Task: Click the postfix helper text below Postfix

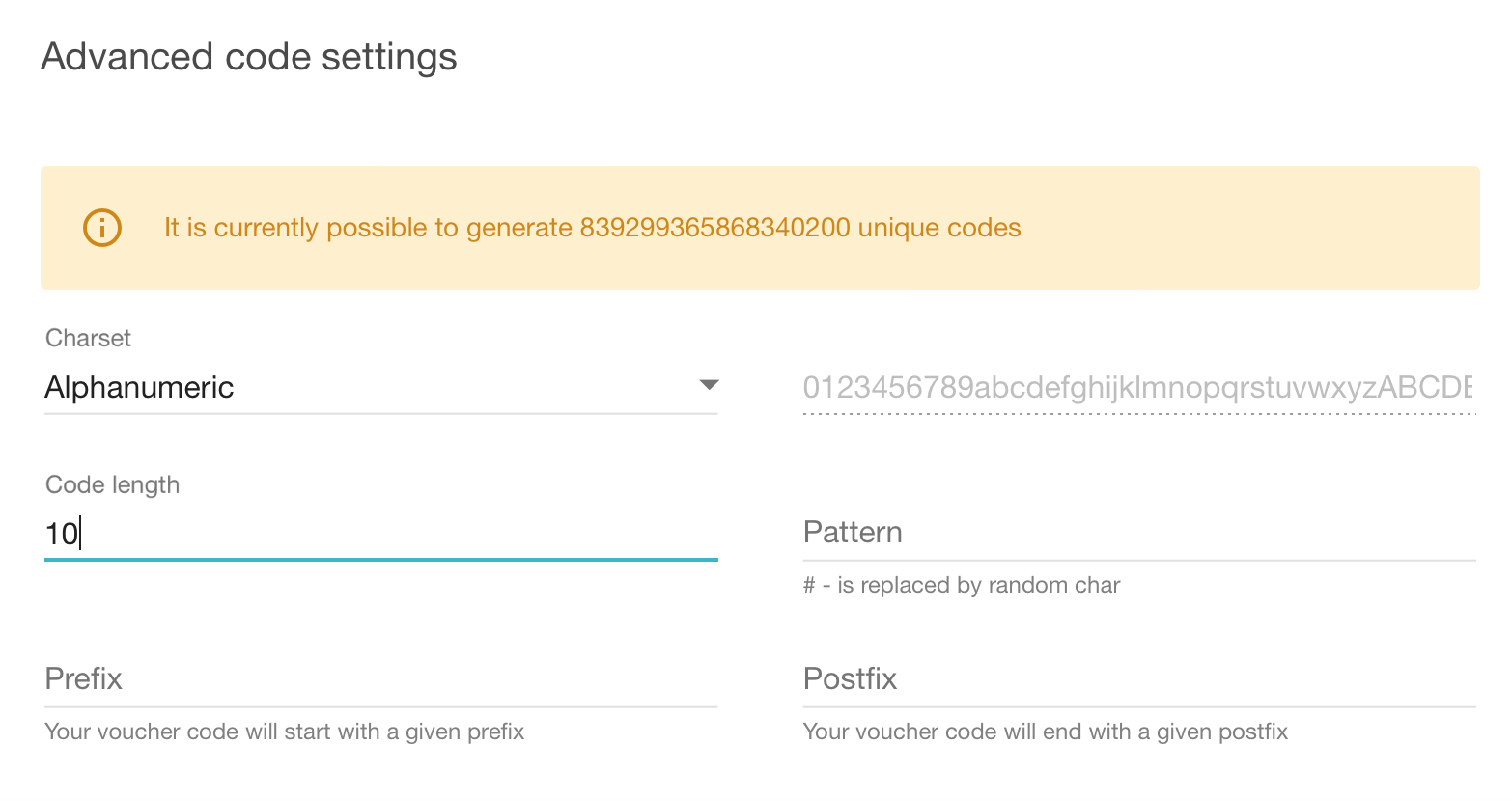Action: coord(1046,732)
